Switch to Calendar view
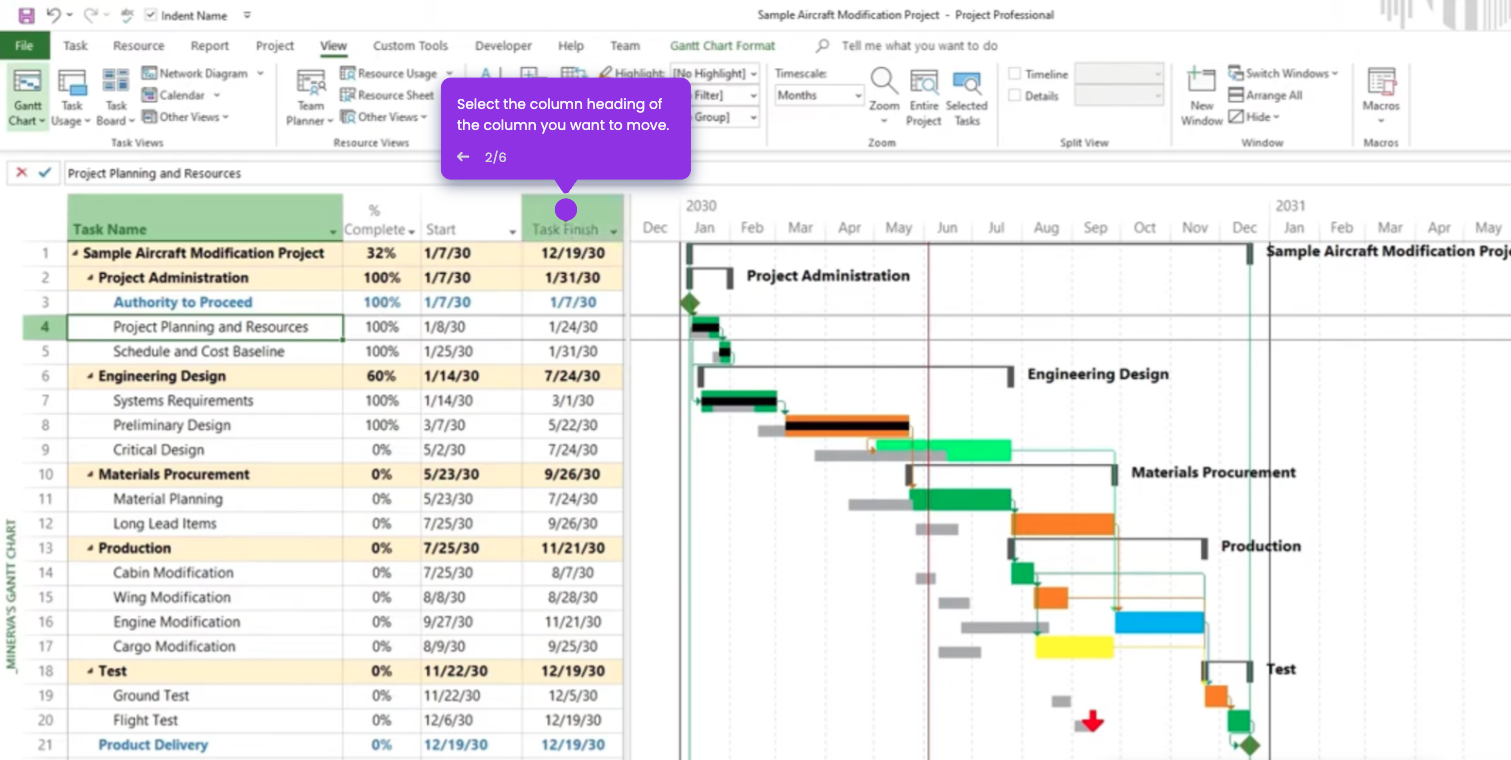 point(181,95)
